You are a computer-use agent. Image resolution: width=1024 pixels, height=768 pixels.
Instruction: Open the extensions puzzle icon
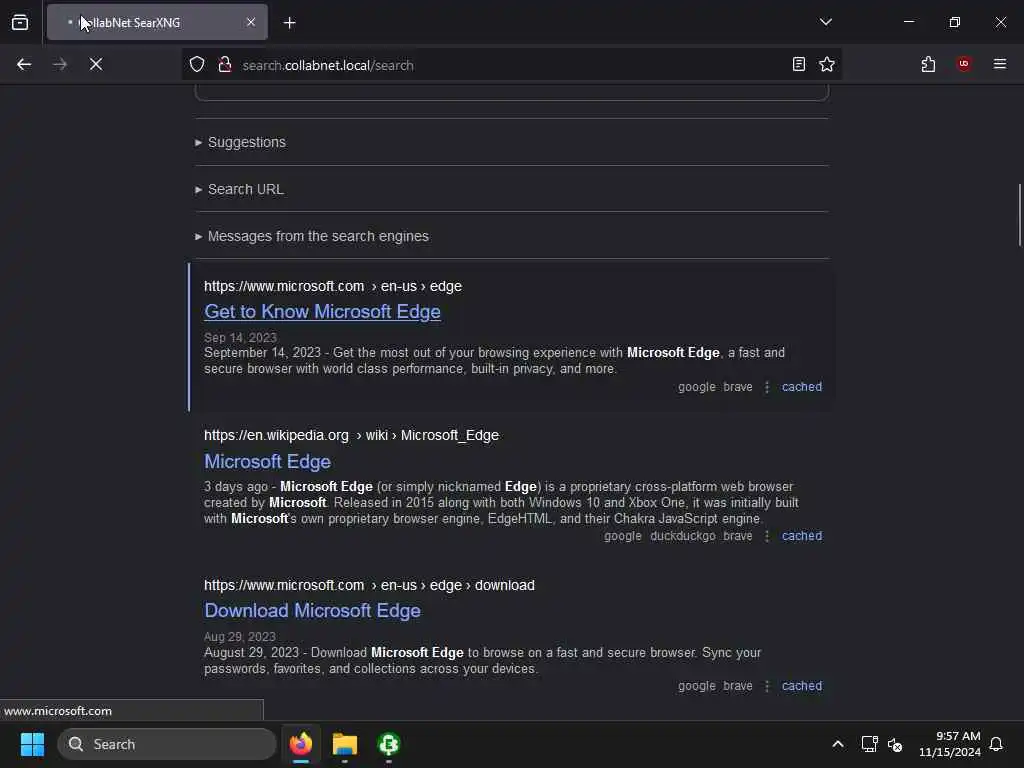pos(928,65)
